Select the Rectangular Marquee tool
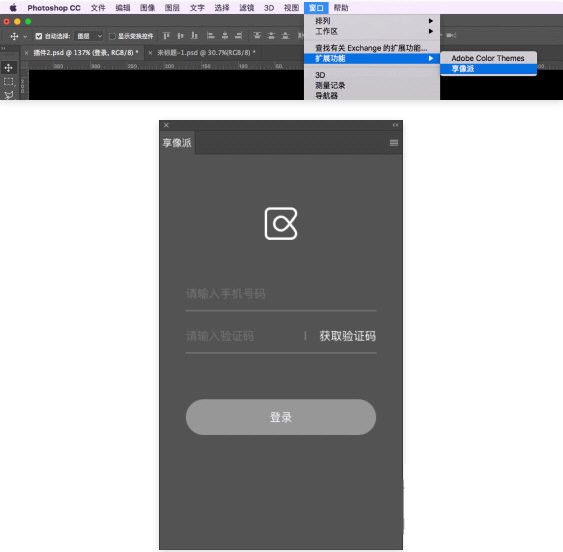The height and width of the screenshot is (552, 563). tap(9, 82)
